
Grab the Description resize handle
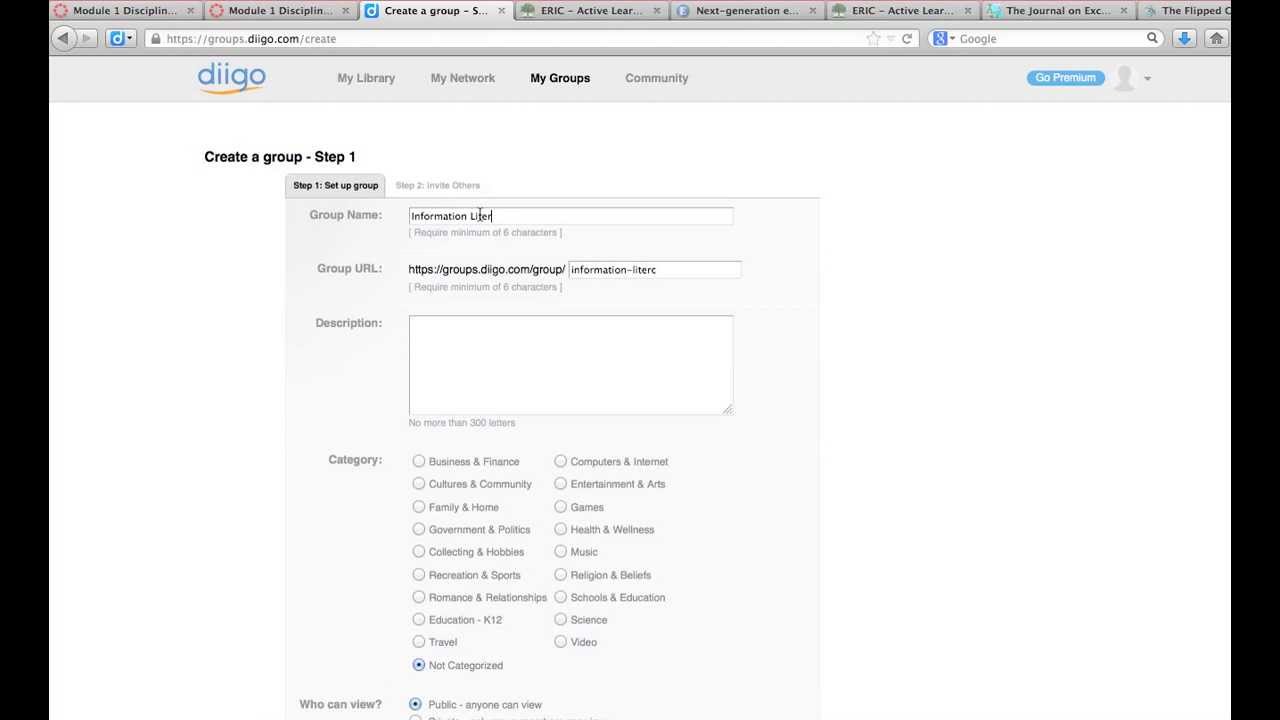[x=727, y=408]
